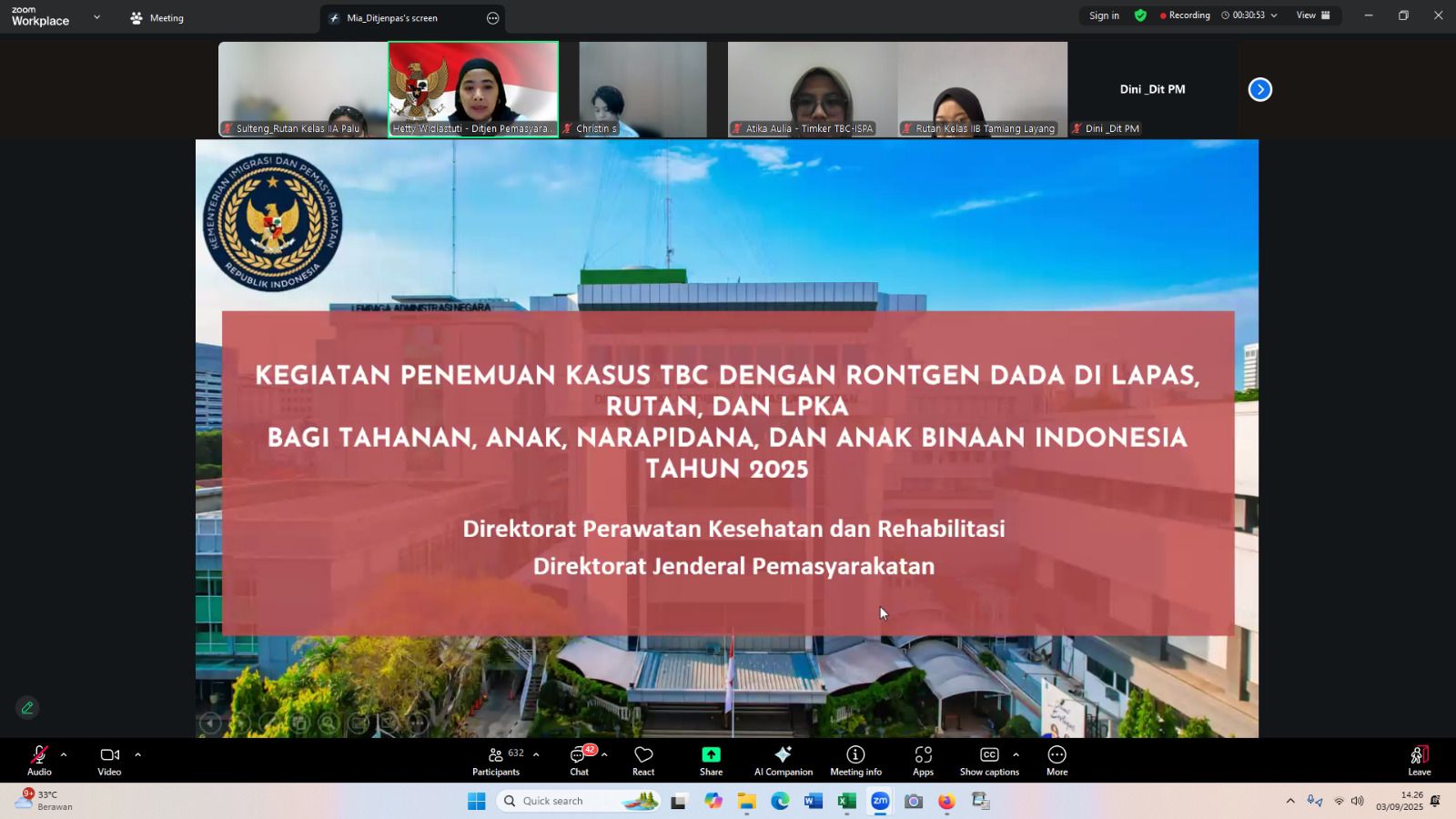Open the Zoom Workplace dropdown chevron
Screen dimensions: 1456x819
pyautogui.click(x=96, y=17)
